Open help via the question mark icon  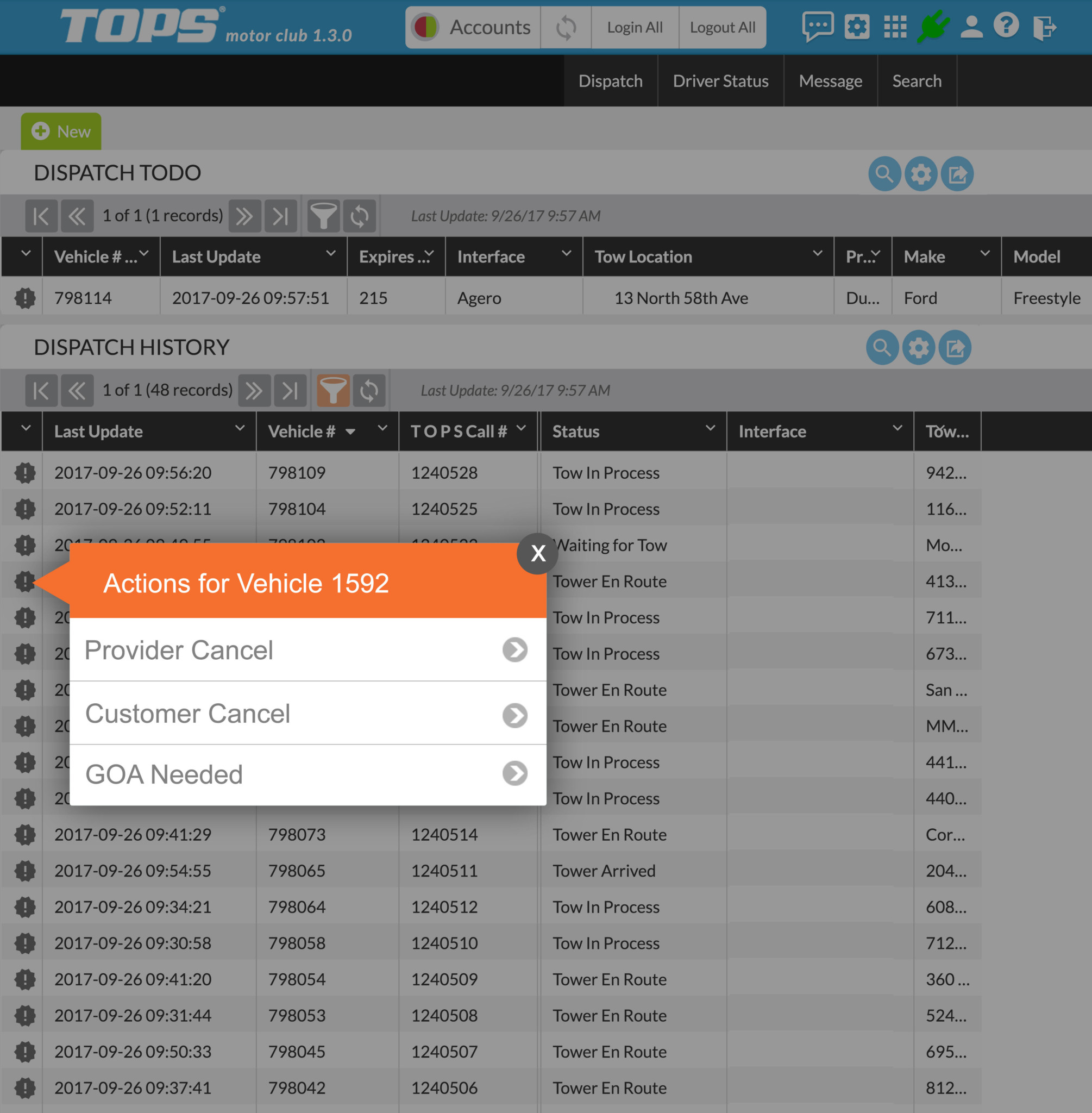click(x=1007, y=27)
